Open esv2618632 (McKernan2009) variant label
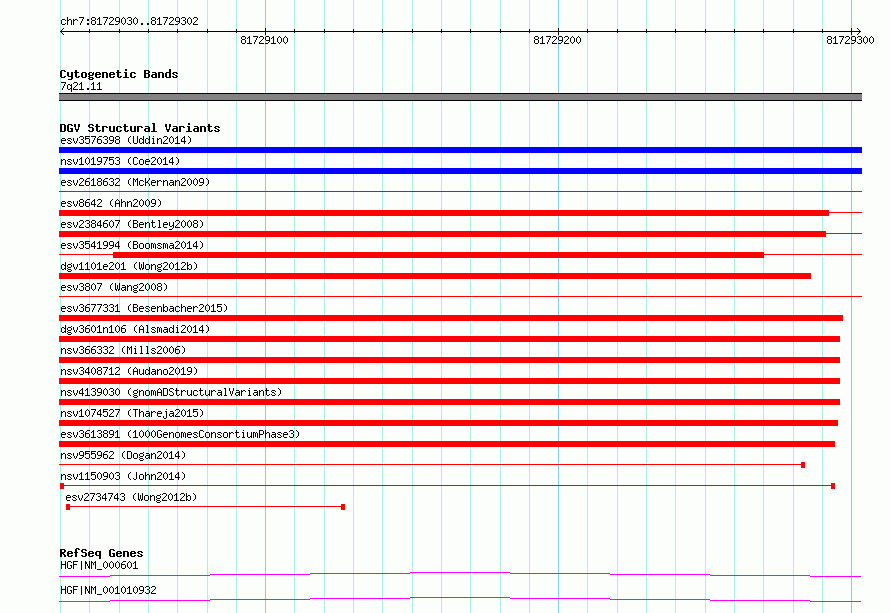This screenshot has width=890, height=613. point(135,182)
